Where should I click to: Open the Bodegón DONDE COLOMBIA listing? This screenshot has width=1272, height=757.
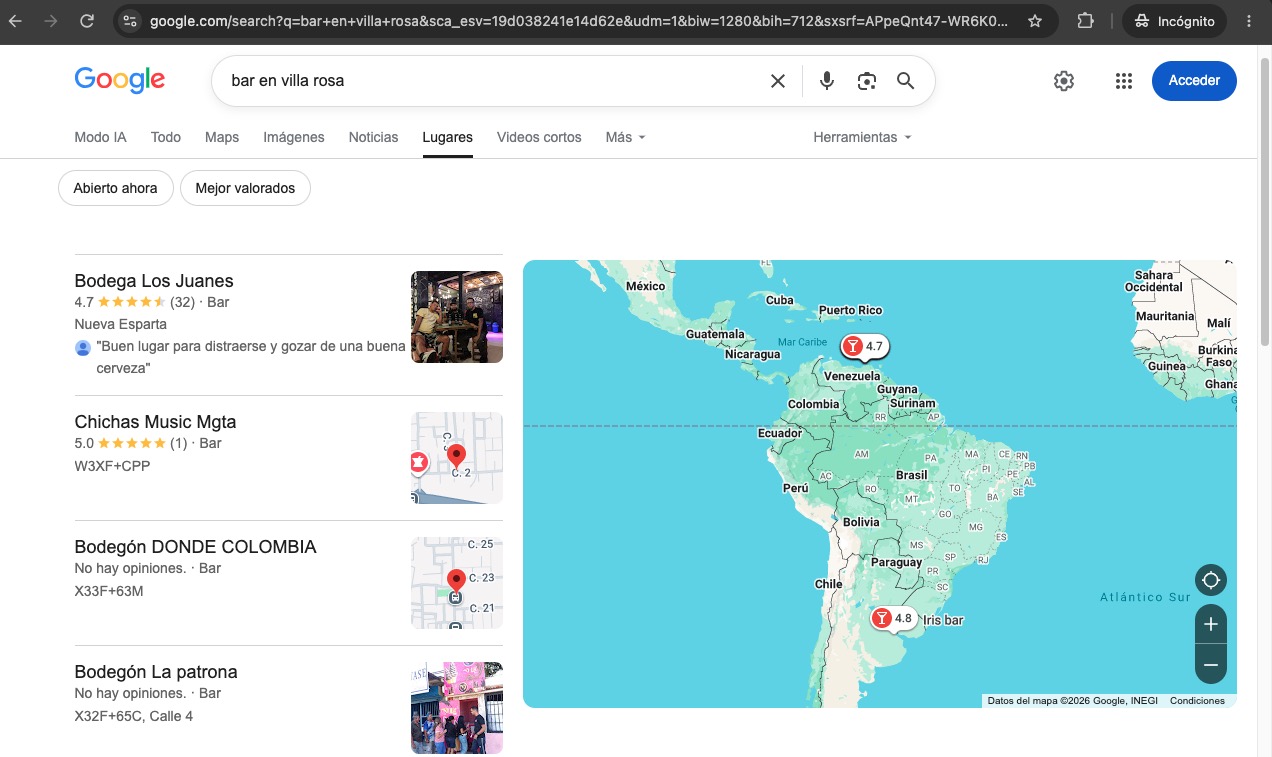click(195, 547)
